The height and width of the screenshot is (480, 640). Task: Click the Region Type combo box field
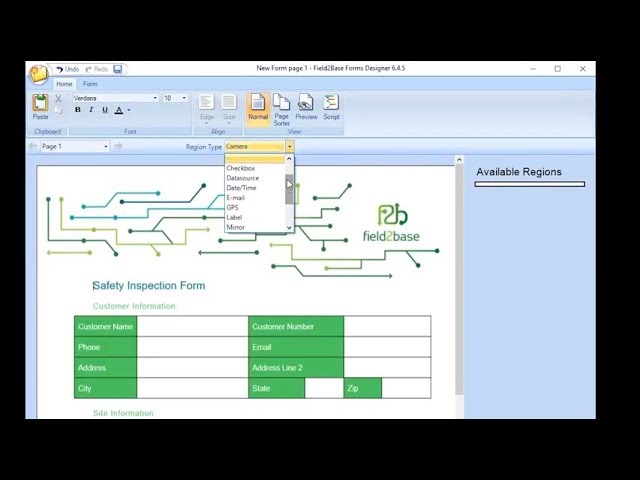[x=254, y=146]
